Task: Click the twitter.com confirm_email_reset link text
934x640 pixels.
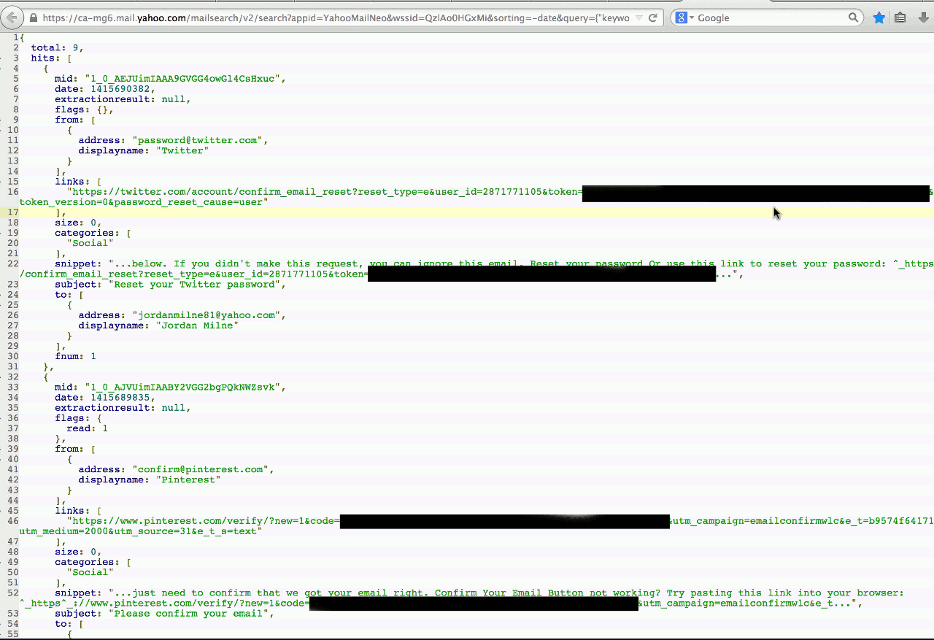Action: tap(325, 192)
